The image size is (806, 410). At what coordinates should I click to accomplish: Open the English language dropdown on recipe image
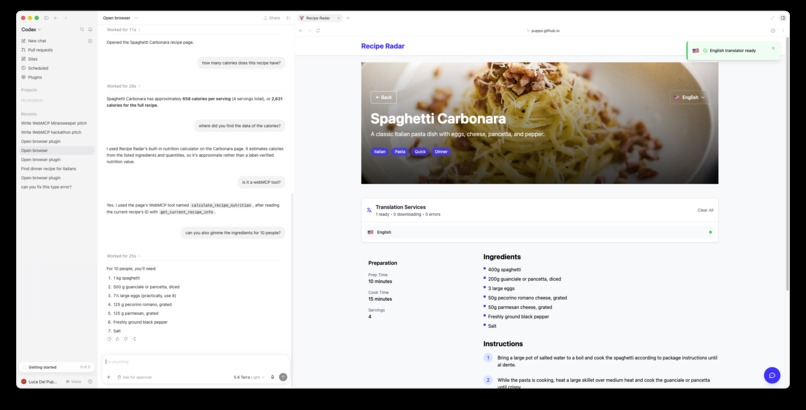pyautogui.click(x=689, y=97)
